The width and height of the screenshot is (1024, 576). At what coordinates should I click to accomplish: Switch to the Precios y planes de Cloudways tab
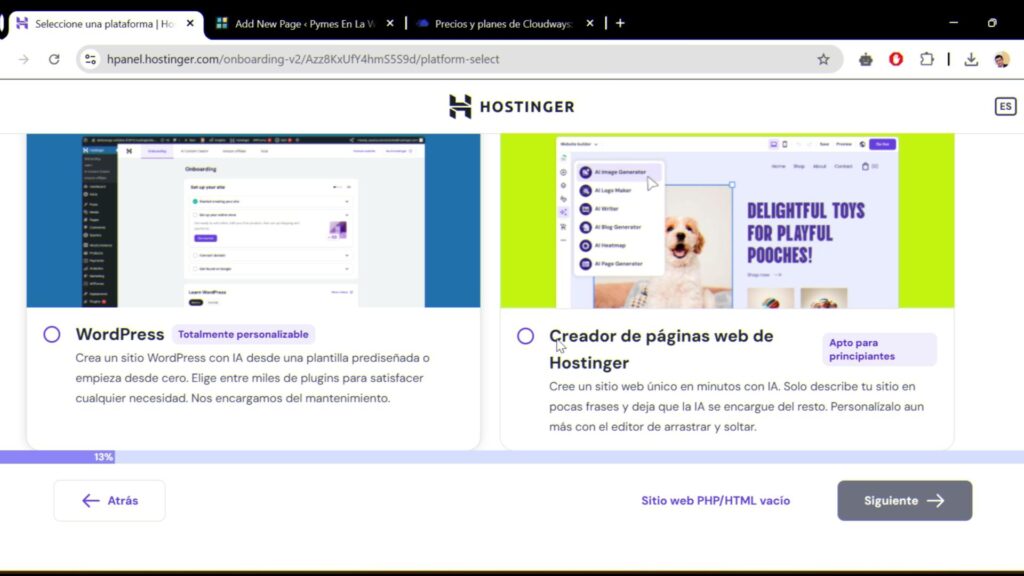pyautogui.click(x=503, y=24)
